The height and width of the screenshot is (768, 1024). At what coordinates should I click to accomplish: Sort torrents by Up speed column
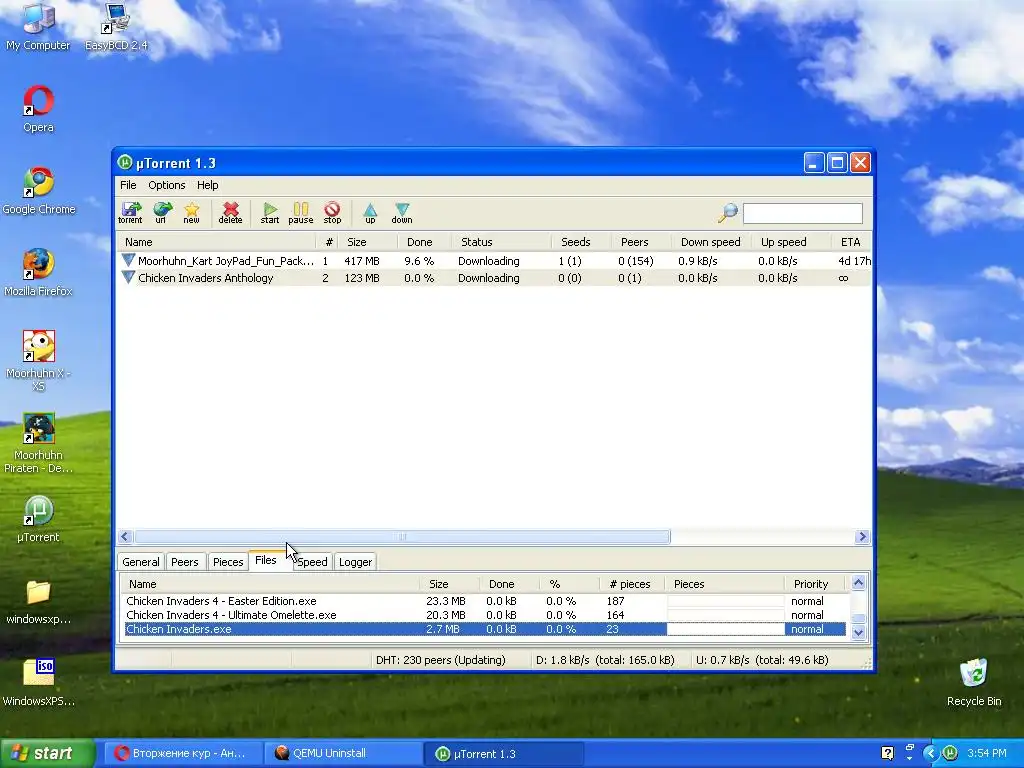pos(790,242)
